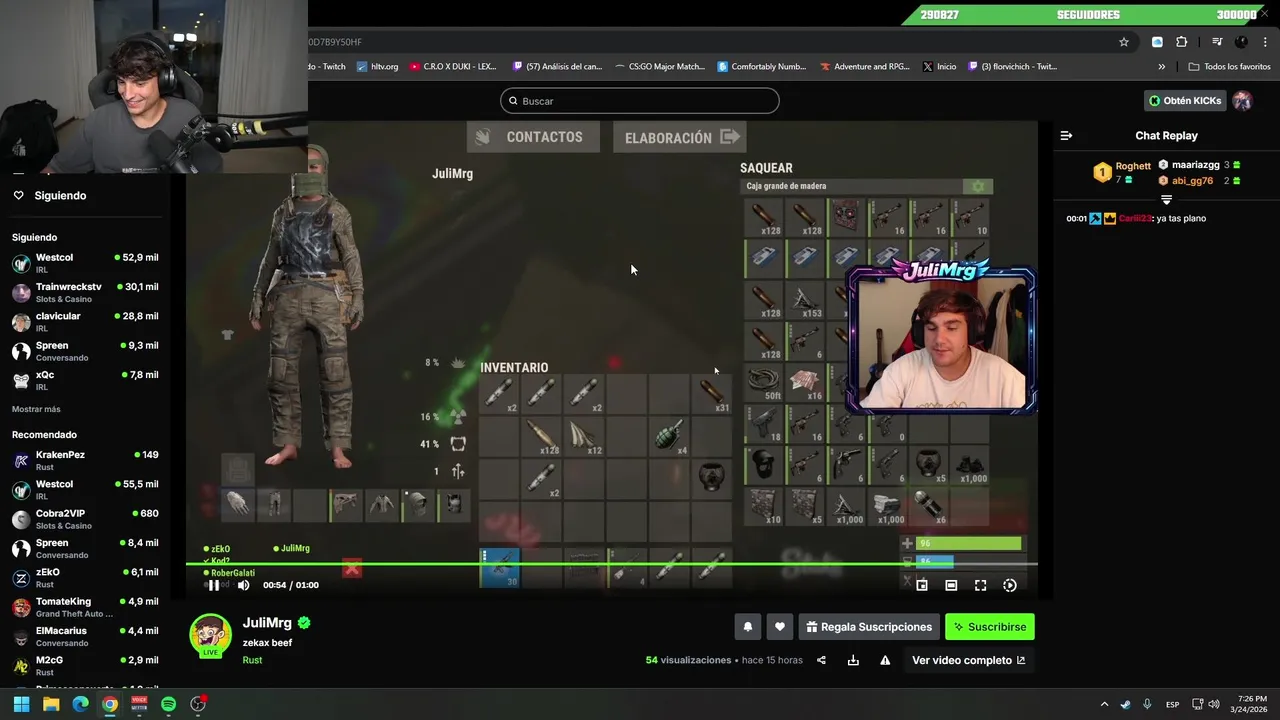Open the Rust category link below the title
1280x720 pixels.
[x=252, y=660]
